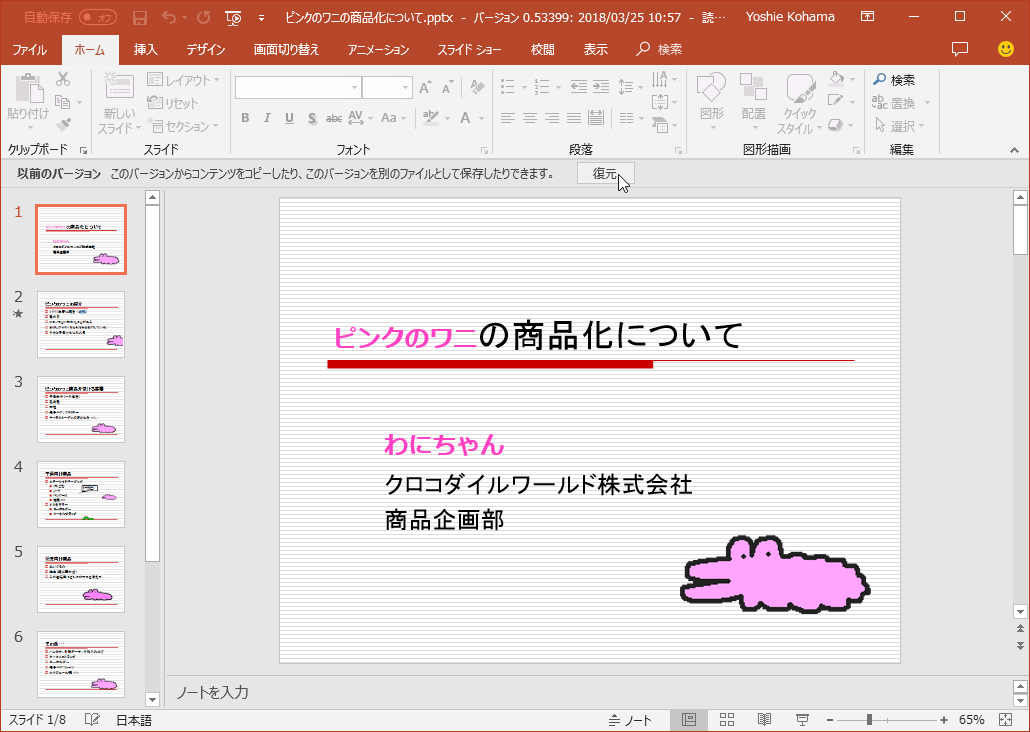This screenshot has width=1030, height=732.
Task: Collapse the ribbon with the chevron
Action: click(1015, 150)
